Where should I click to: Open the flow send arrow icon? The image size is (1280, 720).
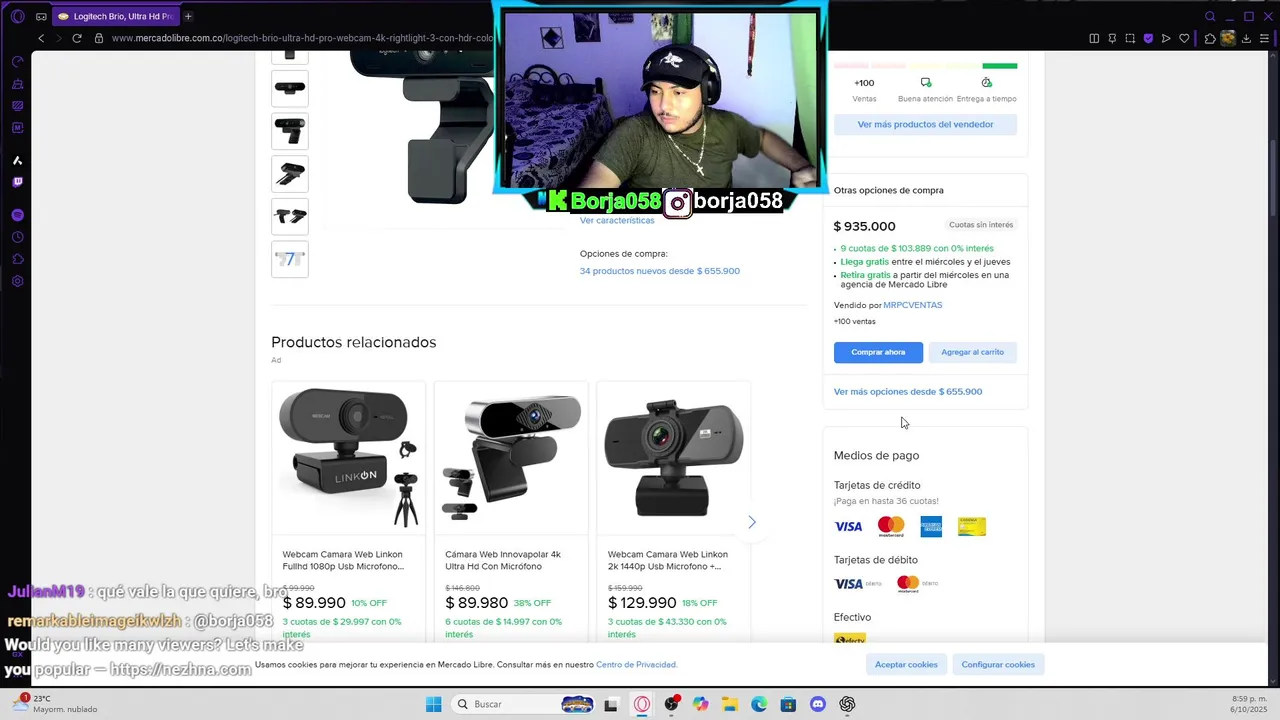pos(1166,38)
